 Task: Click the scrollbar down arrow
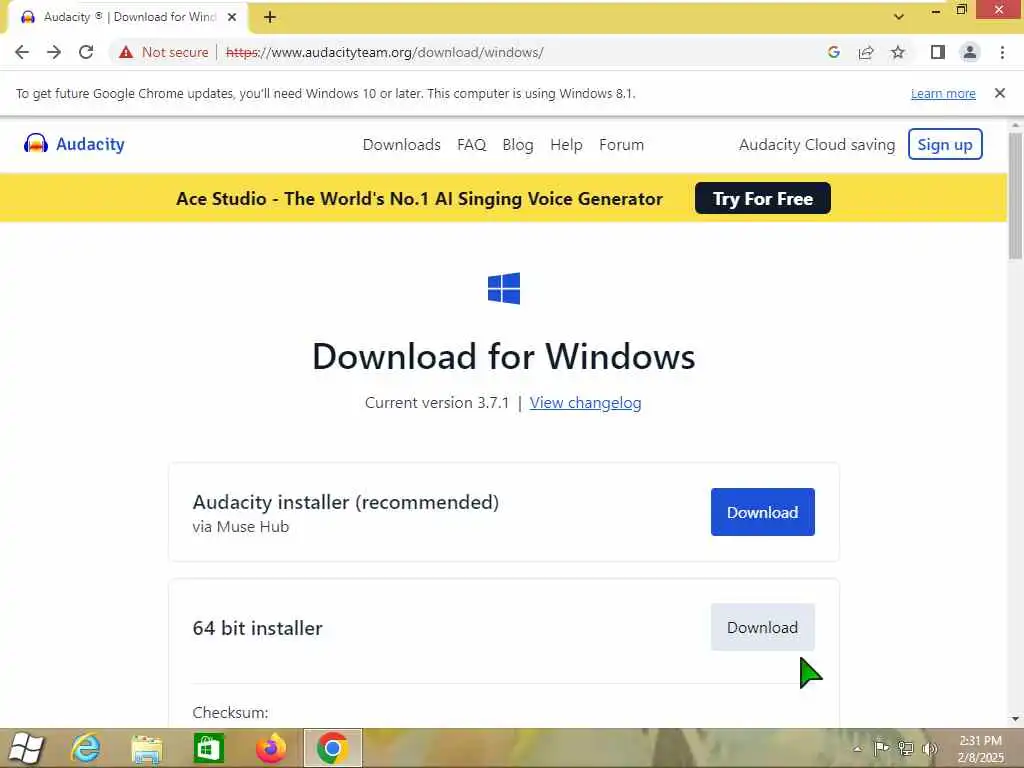click(1015, 719)
